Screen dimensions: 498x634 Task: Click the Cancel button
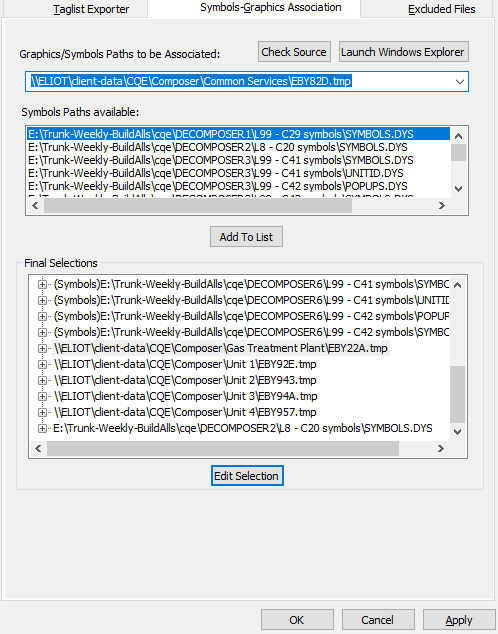coord(378,620)
